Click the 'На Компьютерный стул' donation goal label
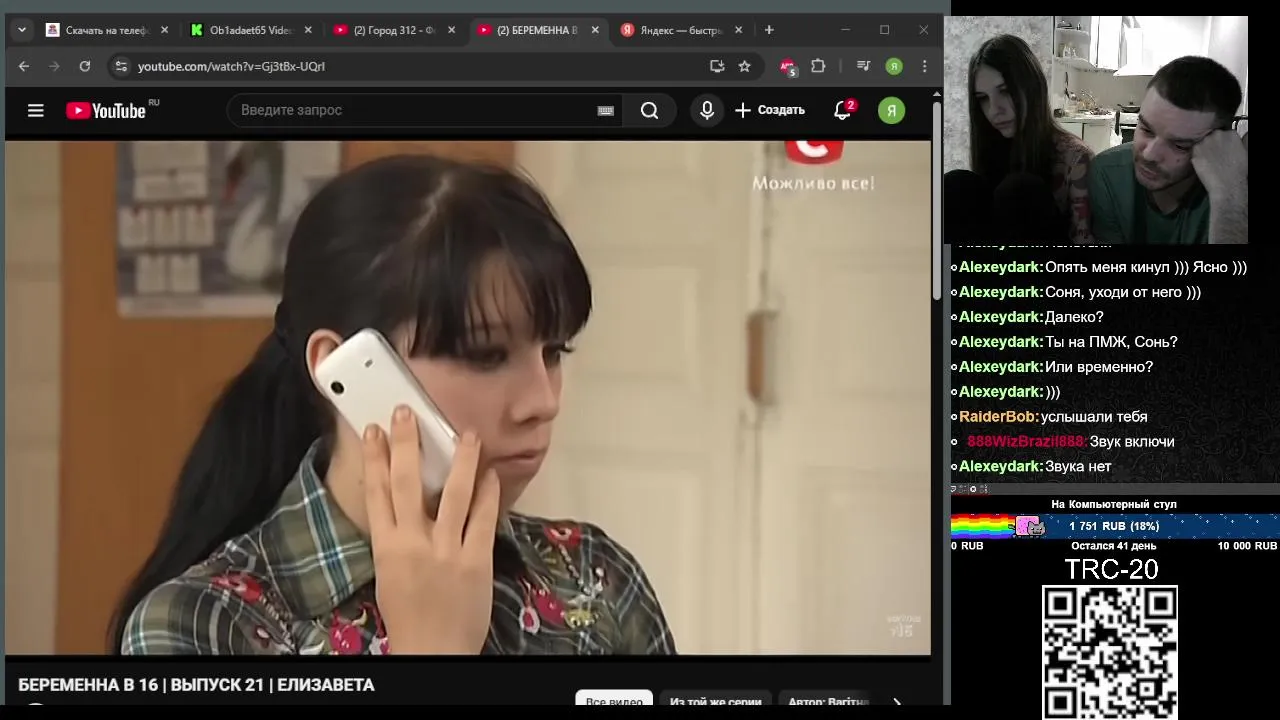Screen dimensions: 1280x720 click(1114, 504)
